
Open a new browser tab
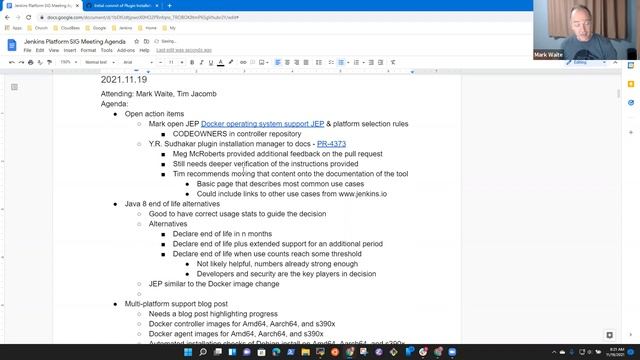click(169, 6)
